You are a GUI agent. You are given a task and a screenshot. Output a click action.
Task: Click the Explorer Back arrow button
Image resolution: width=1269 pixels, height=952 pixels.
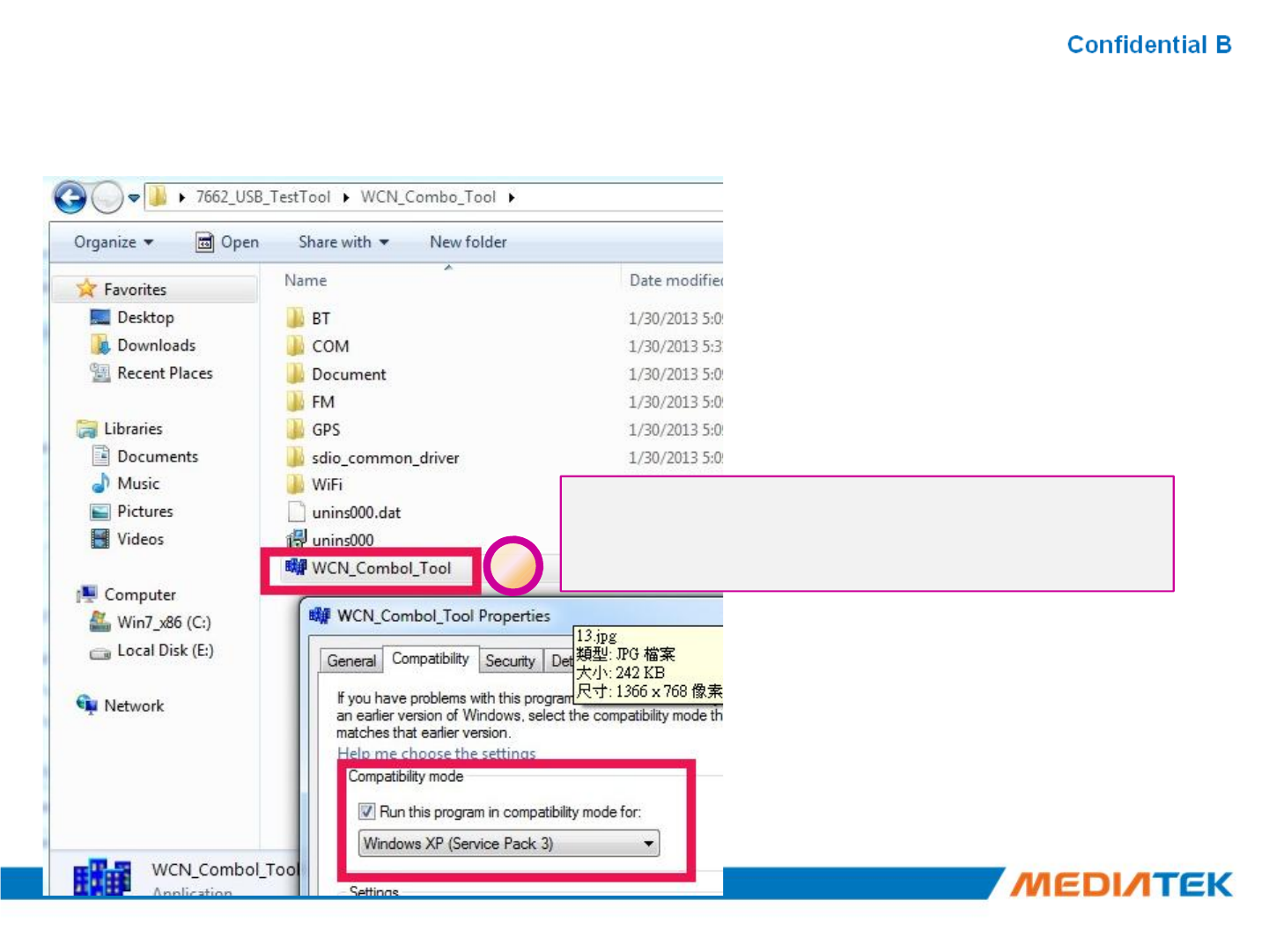(70, 197)
